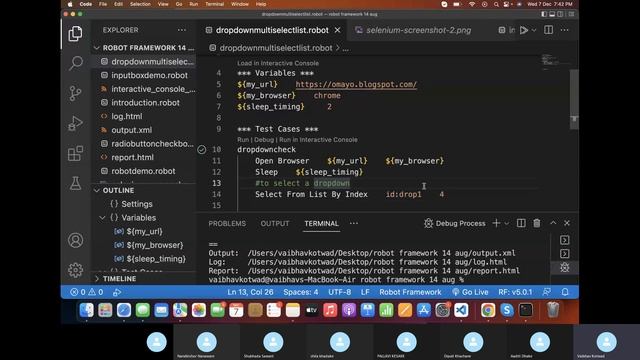Add a new terminal with plus icon

496,223
